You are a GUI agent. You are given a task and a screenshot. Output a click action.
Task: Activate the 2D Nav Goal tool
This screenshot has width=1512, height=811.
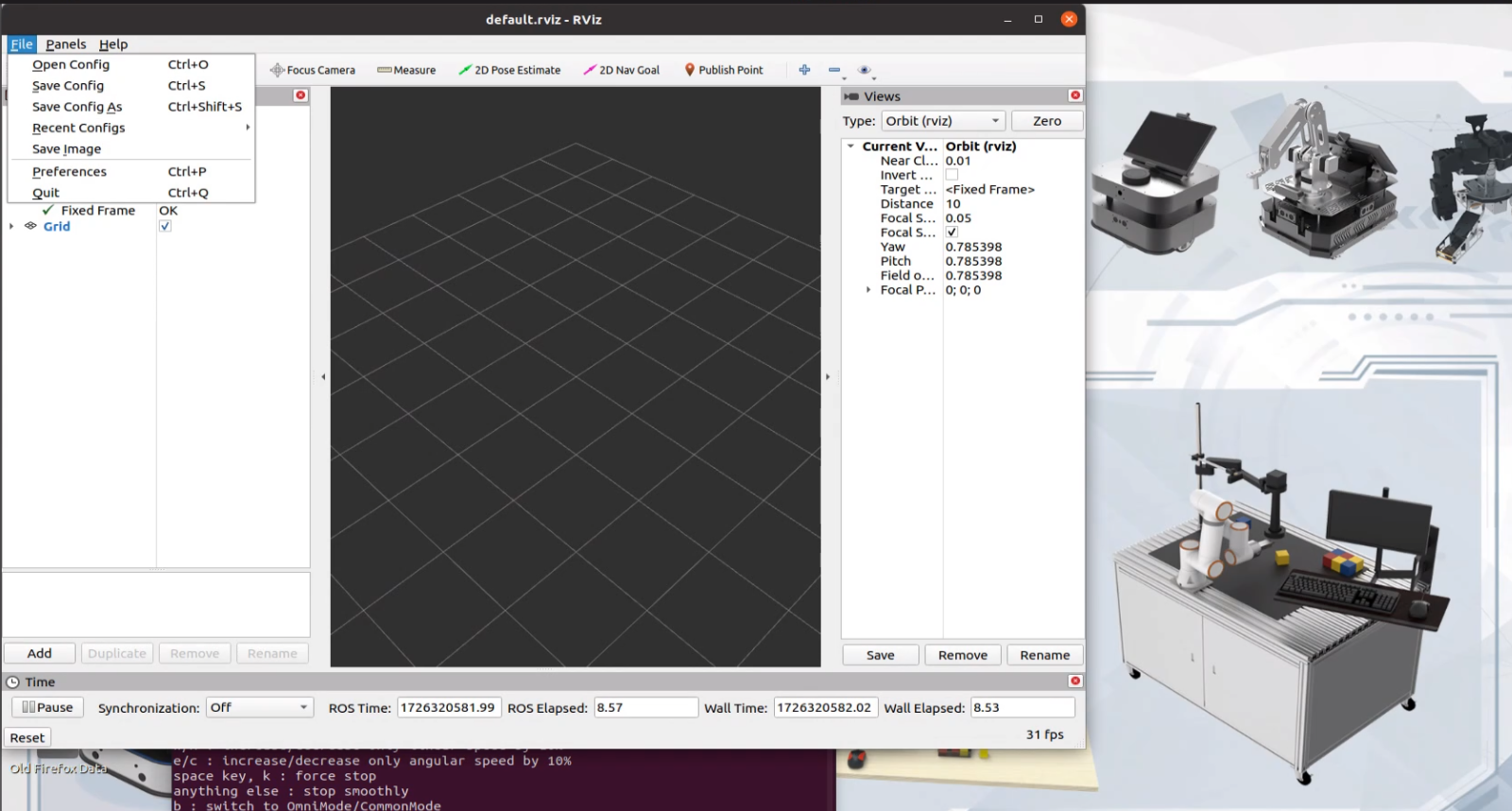click(621, 70)
